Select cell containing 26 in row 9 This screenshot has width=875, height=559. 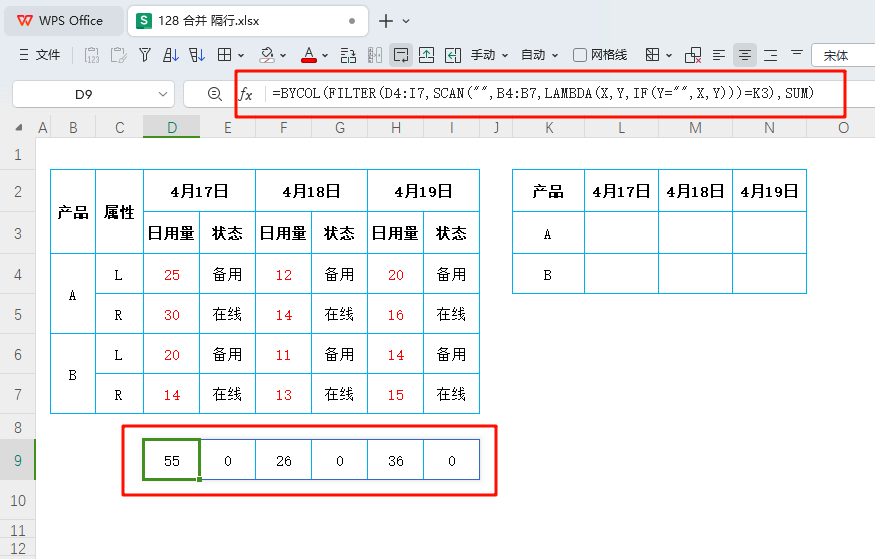(283, 461)
